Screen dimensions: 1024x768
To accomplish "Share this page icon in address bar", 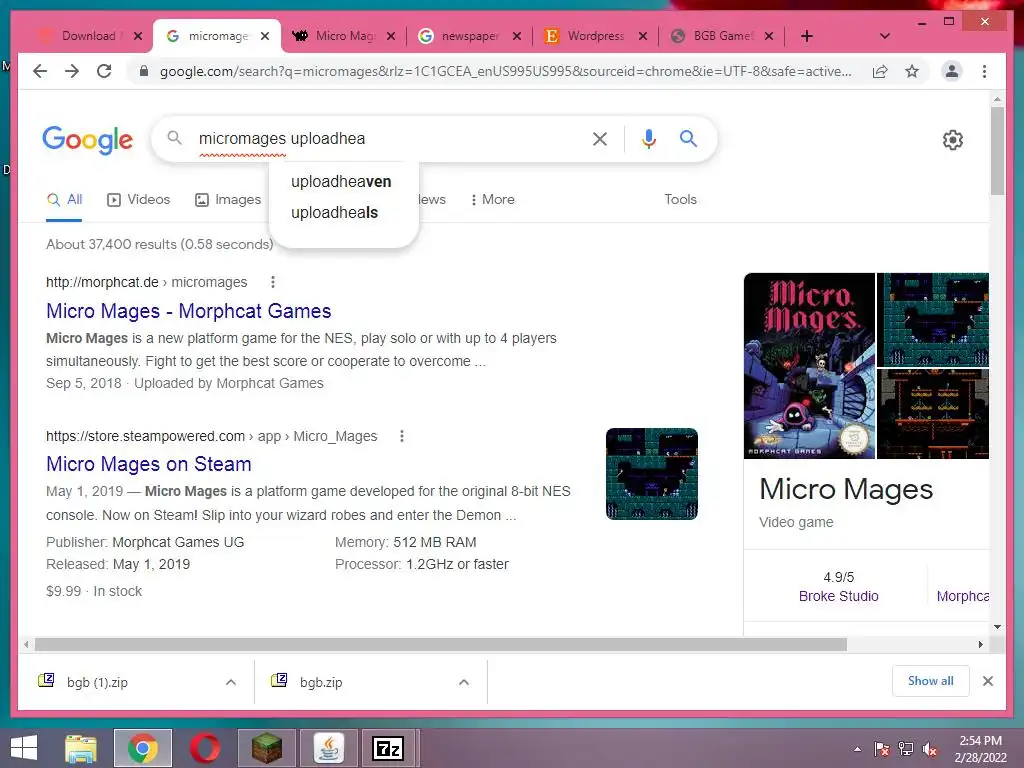I will coord(880,71).
